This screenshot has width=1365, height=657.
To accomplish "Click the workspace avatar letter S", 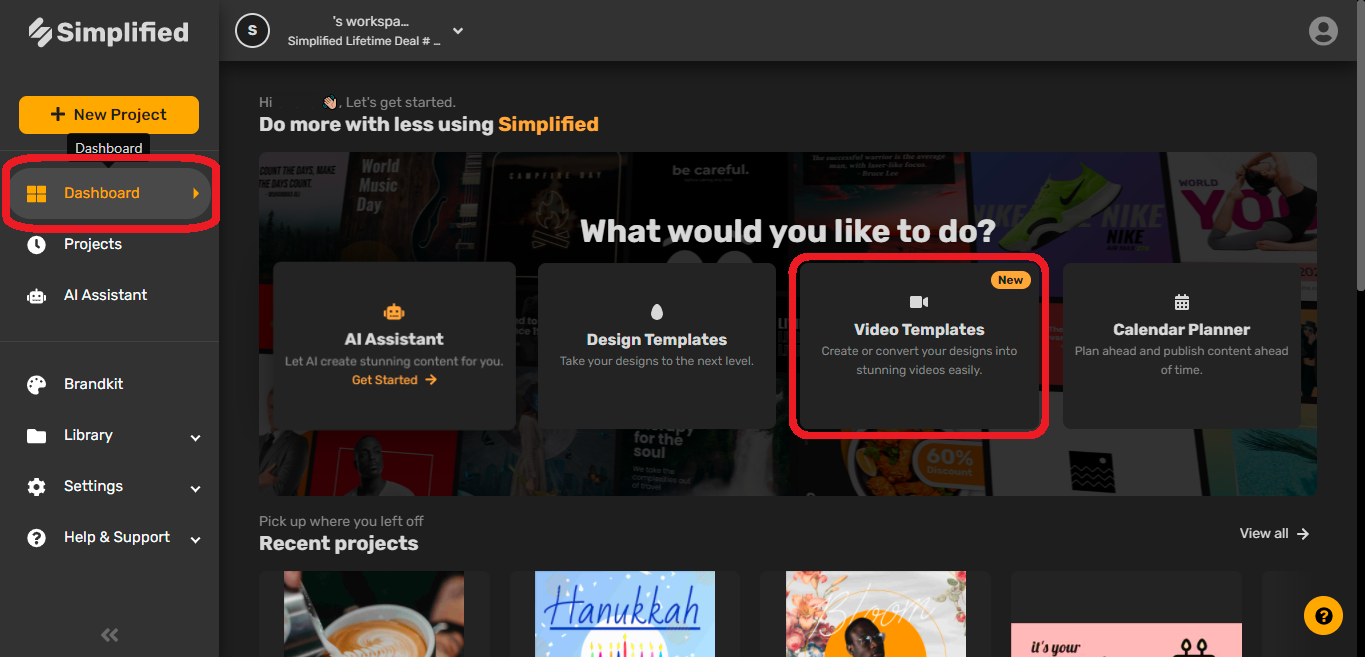I will [x=252, y=30].
